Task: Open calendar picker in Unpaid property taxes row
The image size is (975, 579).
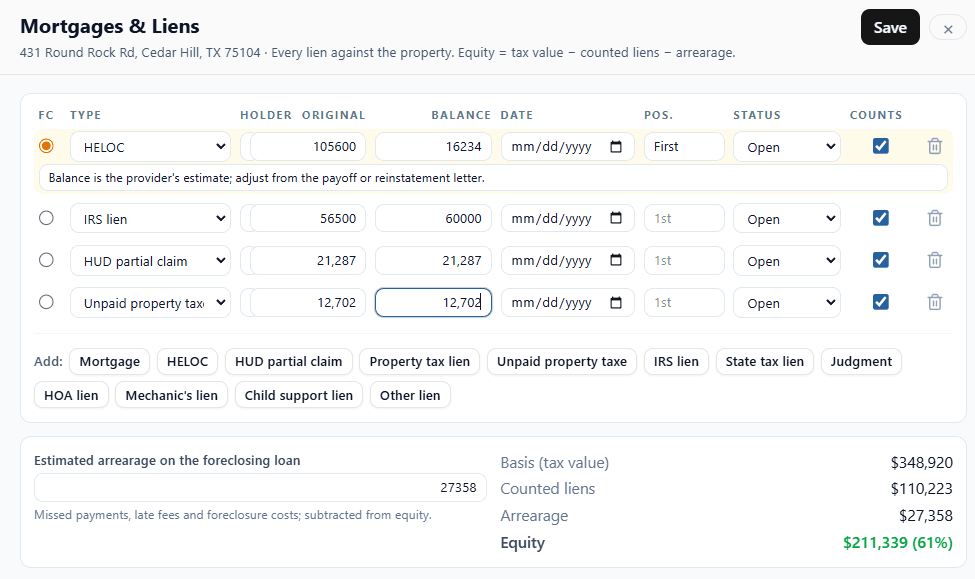Action: point(616,303)
